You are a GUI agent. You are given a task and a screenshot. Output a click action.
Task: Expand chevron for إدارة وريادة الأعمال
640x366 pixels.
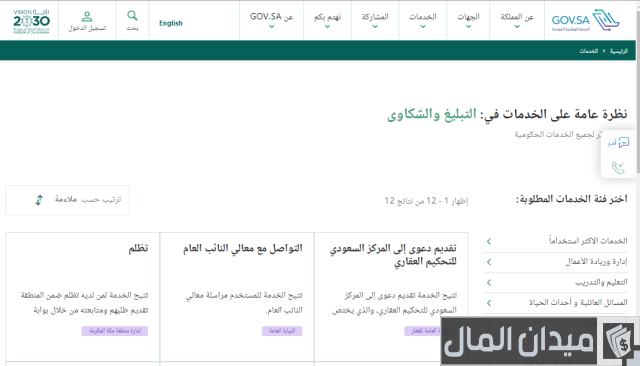point(489,262)
